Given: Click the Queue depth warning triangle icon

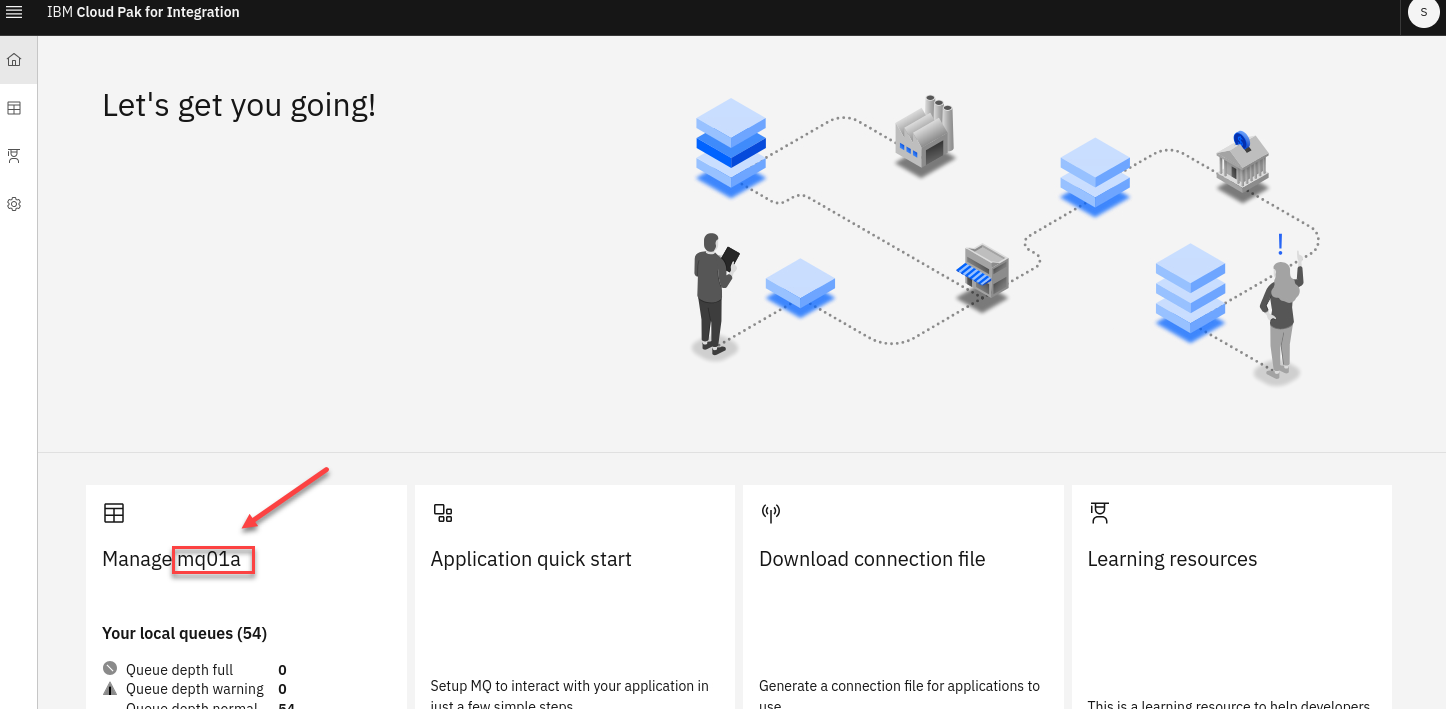Looking at the screenshot, I should coord(110,689).
